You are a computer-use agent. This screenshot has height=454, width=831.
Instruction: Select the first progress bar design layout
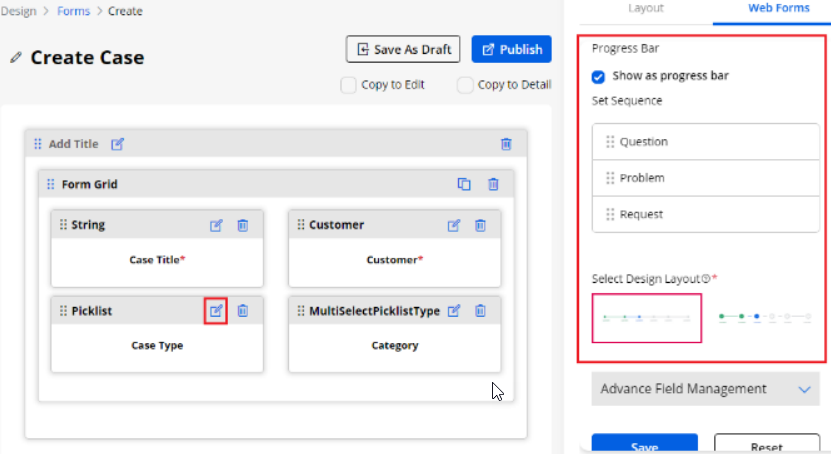(646, 318)
